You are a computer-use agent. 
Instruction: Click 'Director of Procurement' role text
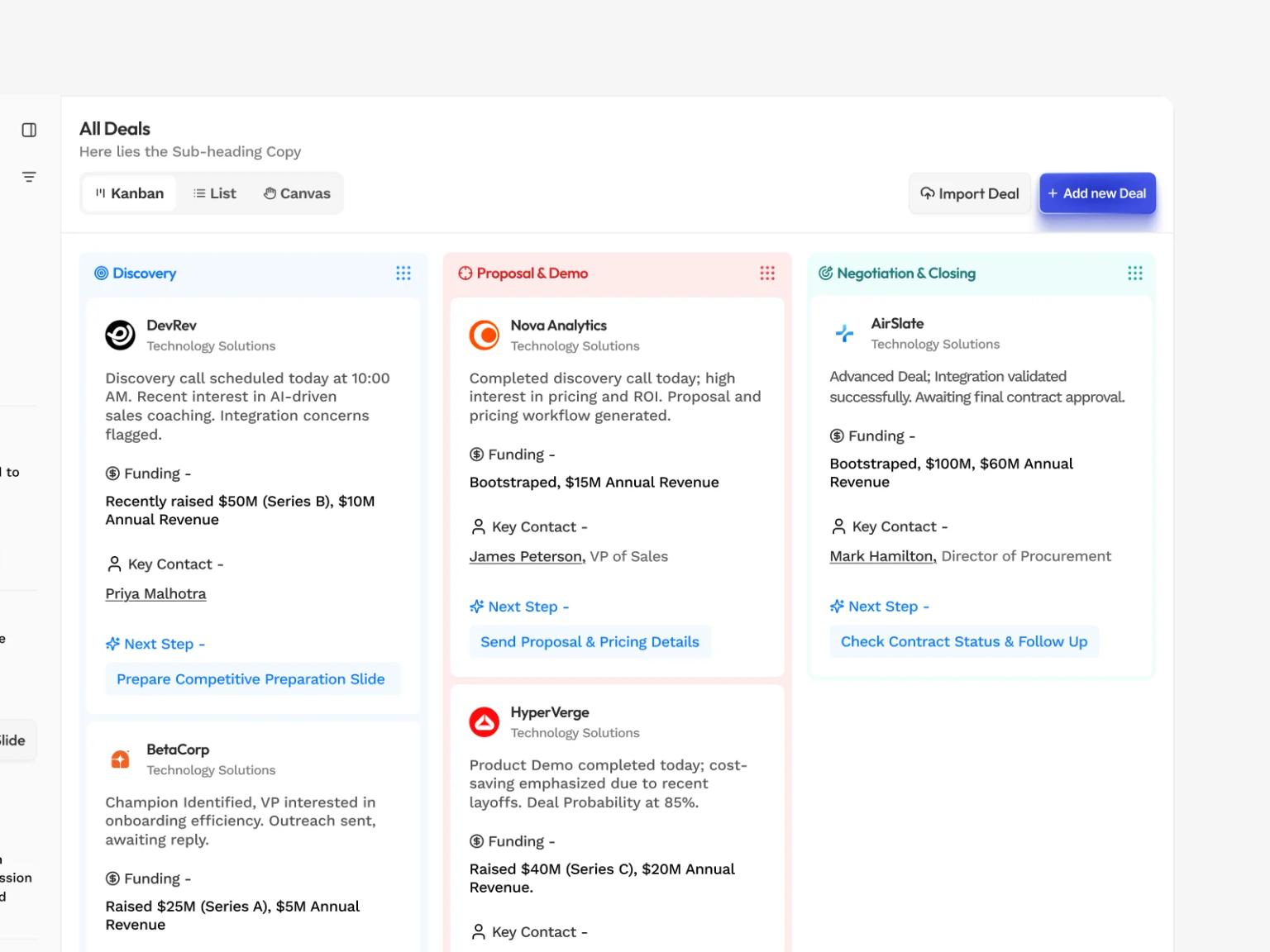(x=1026, y=556)
